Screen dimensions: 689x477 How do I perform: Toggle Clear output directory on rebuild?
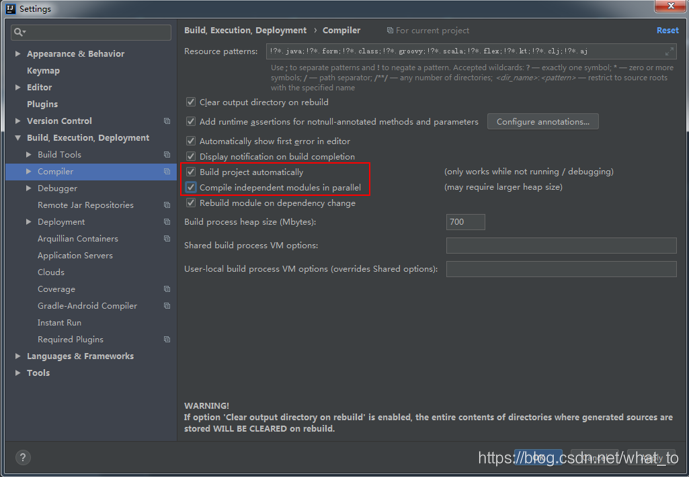pyautogui.click(x=191, y=102)
